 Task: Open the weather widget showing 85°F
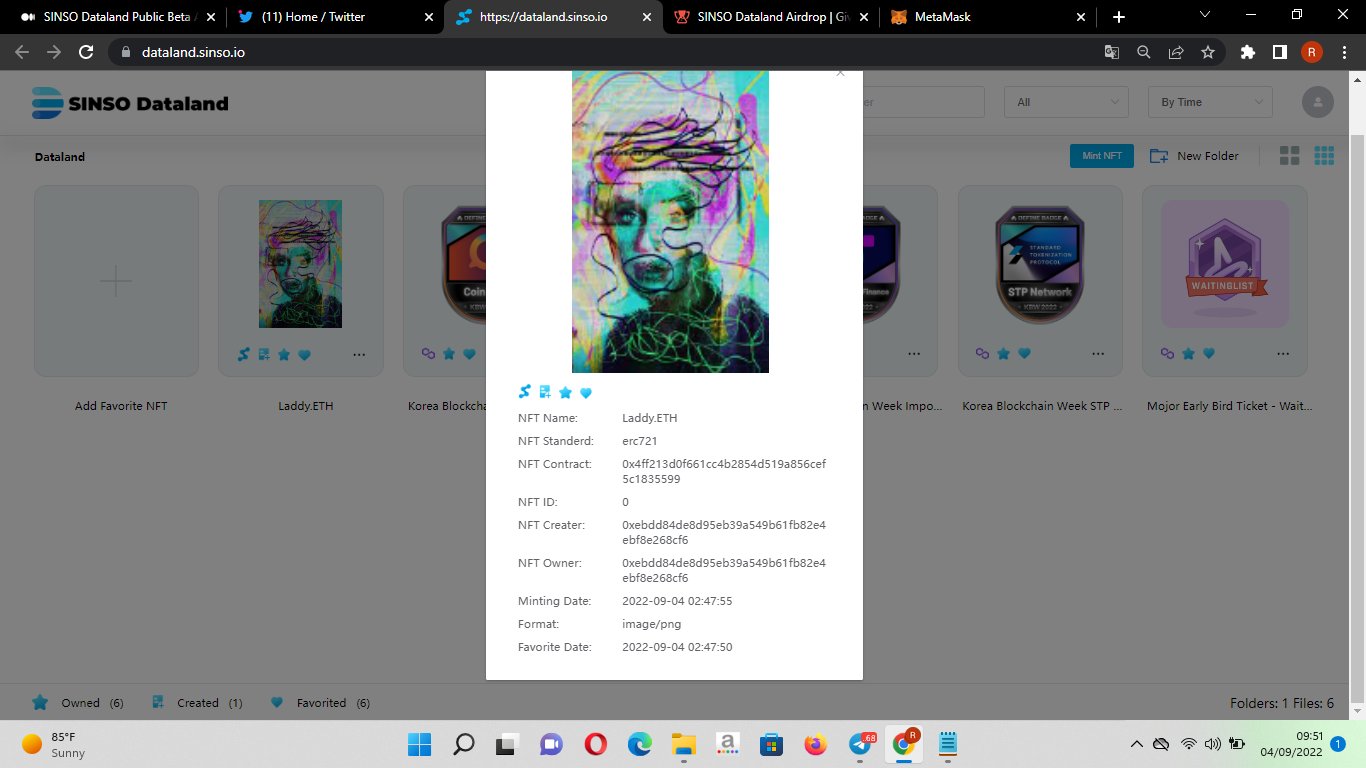(55, 744)
